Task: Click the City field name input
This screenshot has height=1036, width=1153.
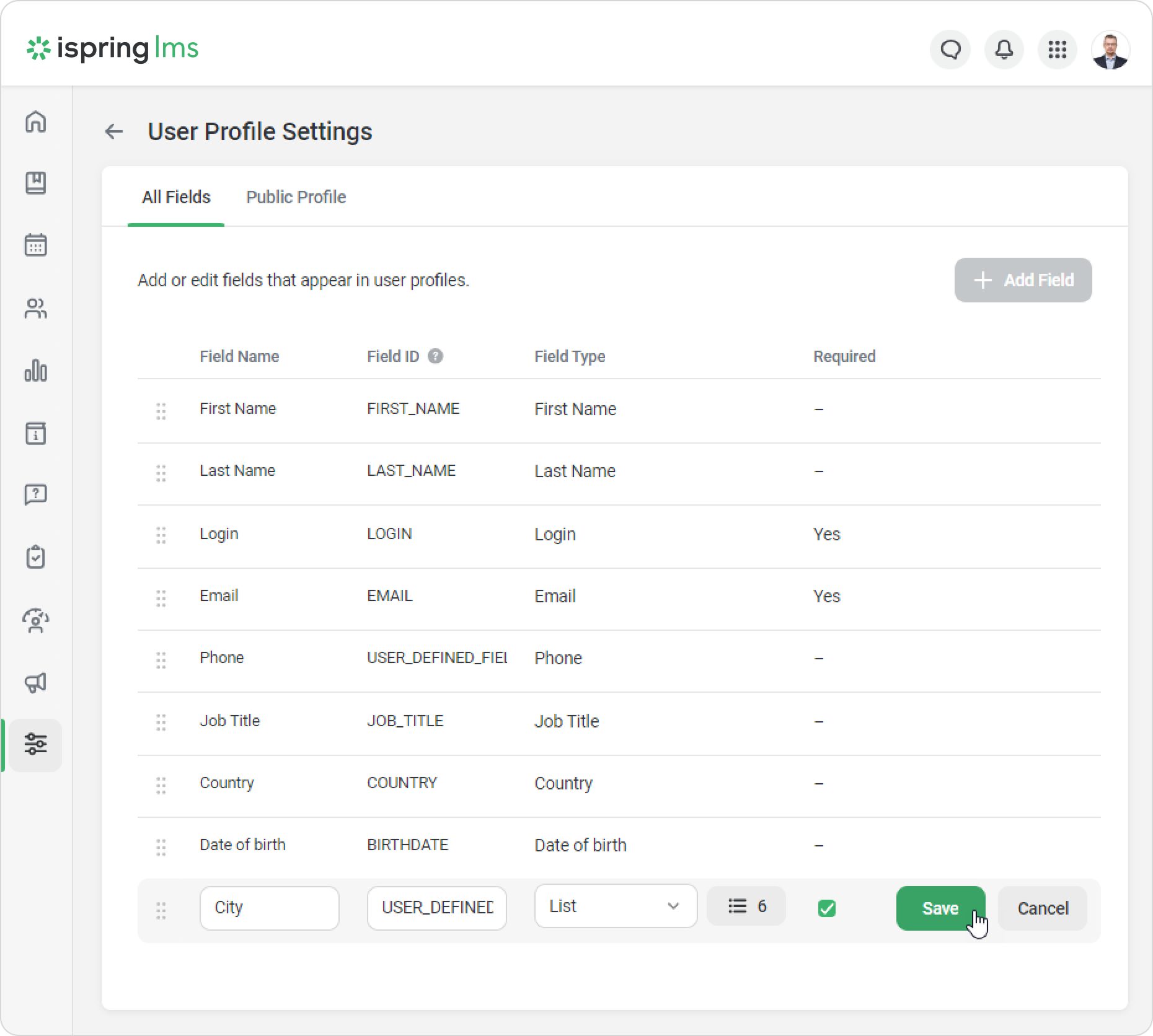Action: click(269, 908)
